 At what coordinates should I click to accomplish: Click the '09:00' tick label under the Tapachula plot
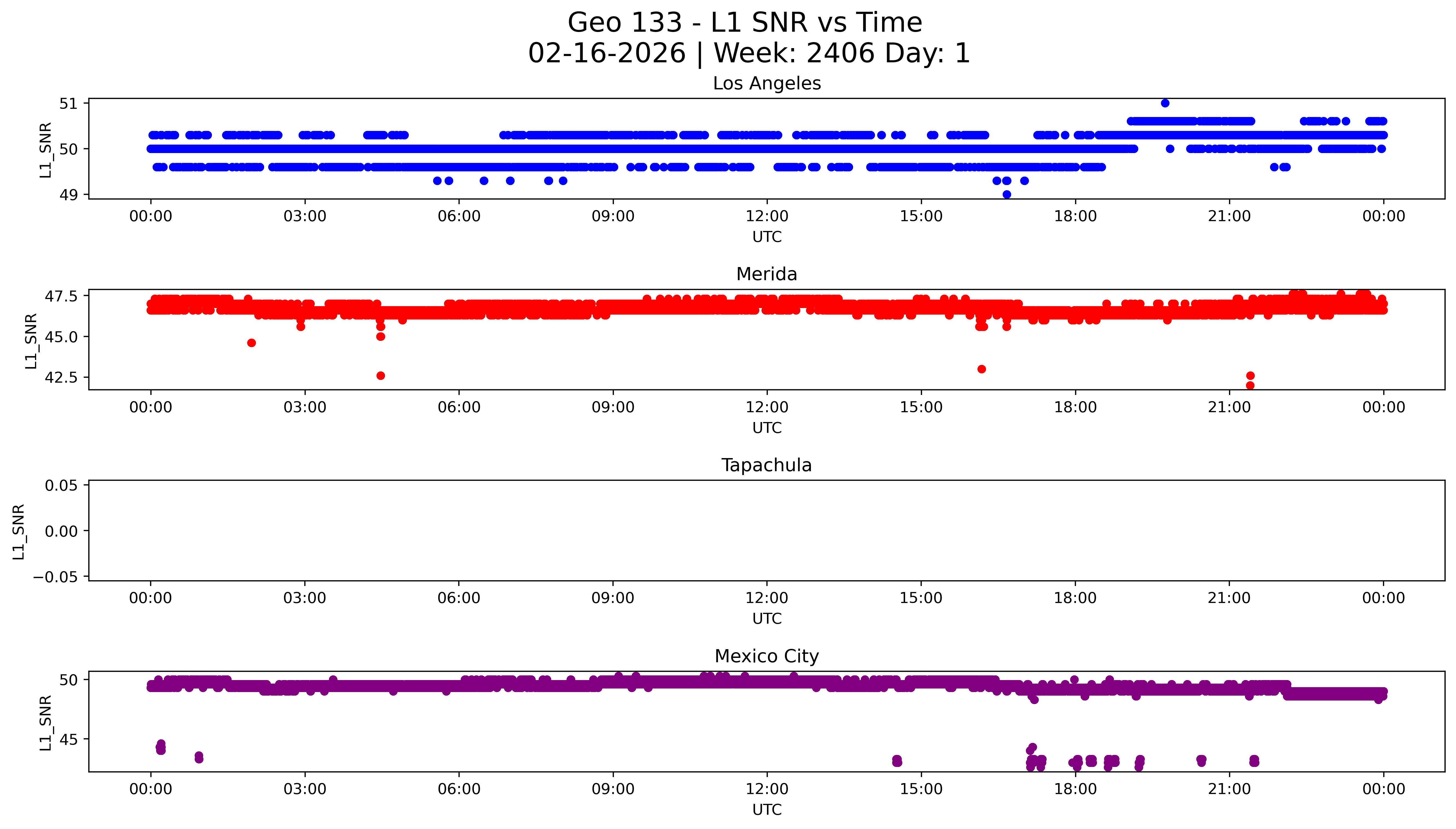pos(613,598)
